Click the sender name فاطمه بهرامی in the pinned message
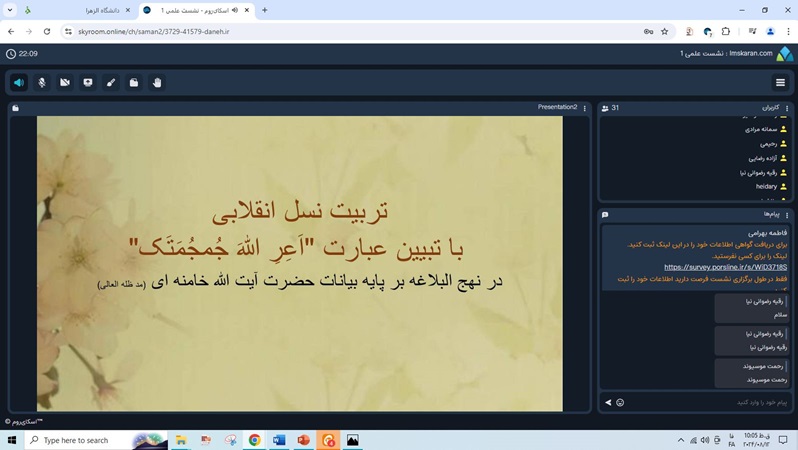This screenshot has width=798, height=450. tap(767, 233)
